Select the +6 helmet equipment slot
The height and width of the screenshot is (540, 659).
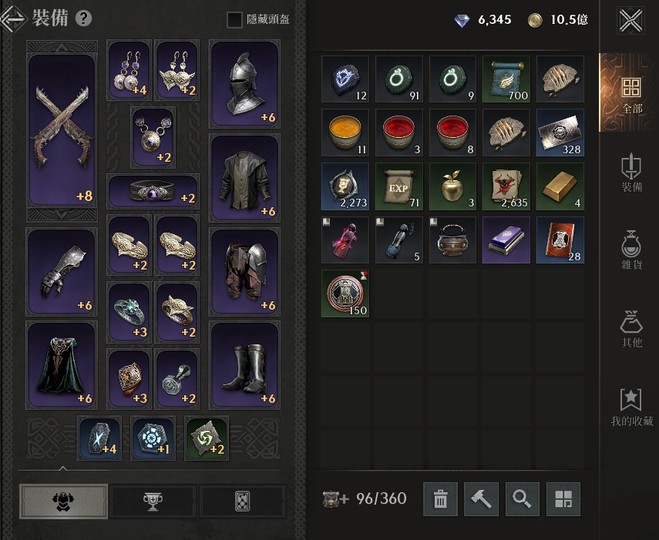pyautogui.click(x=245, y=84)
